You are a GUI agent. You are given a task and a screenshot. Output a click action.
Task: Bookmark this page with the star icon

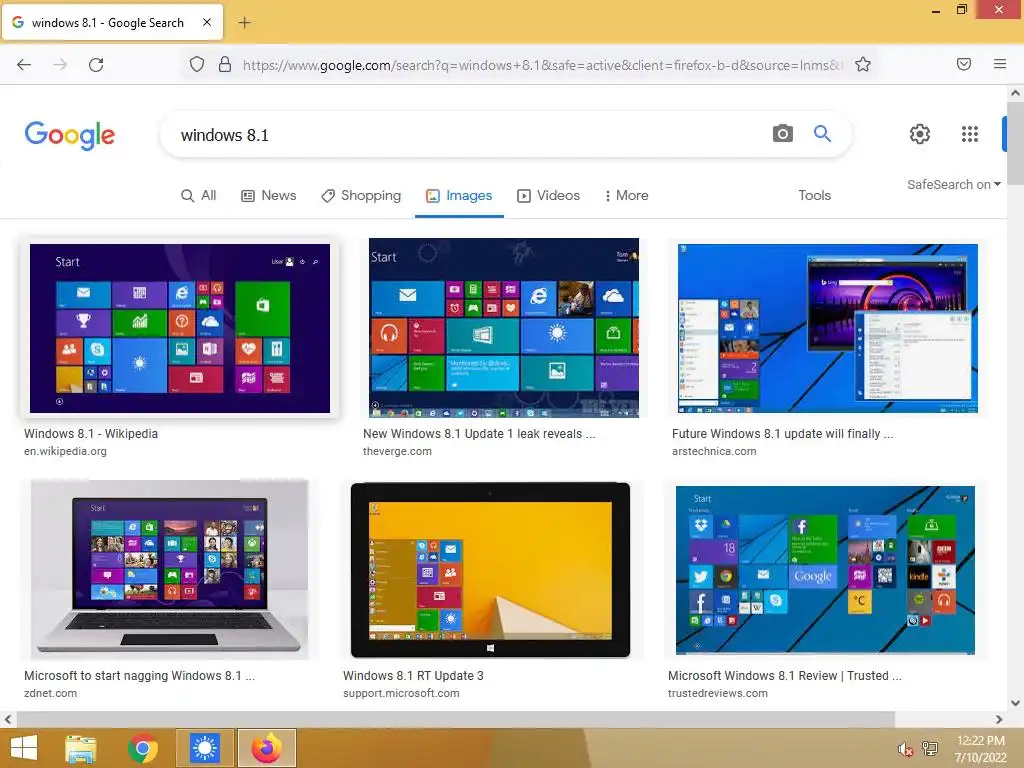coord(863,64)
